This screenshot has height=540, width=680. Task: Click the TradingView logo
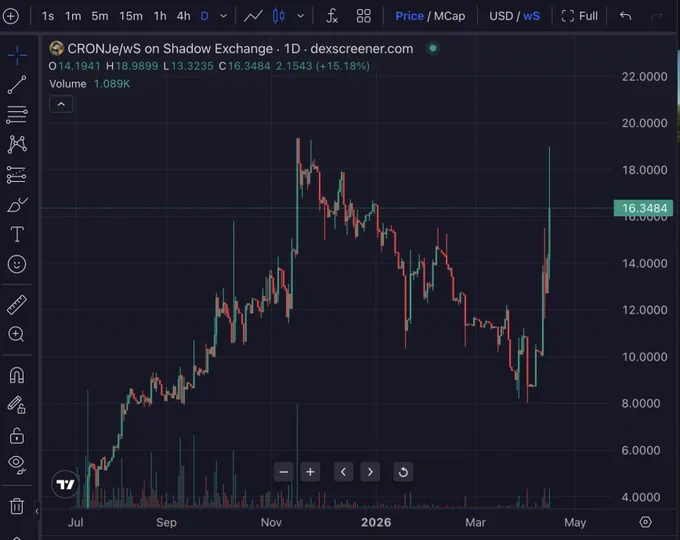click(65, 484)
